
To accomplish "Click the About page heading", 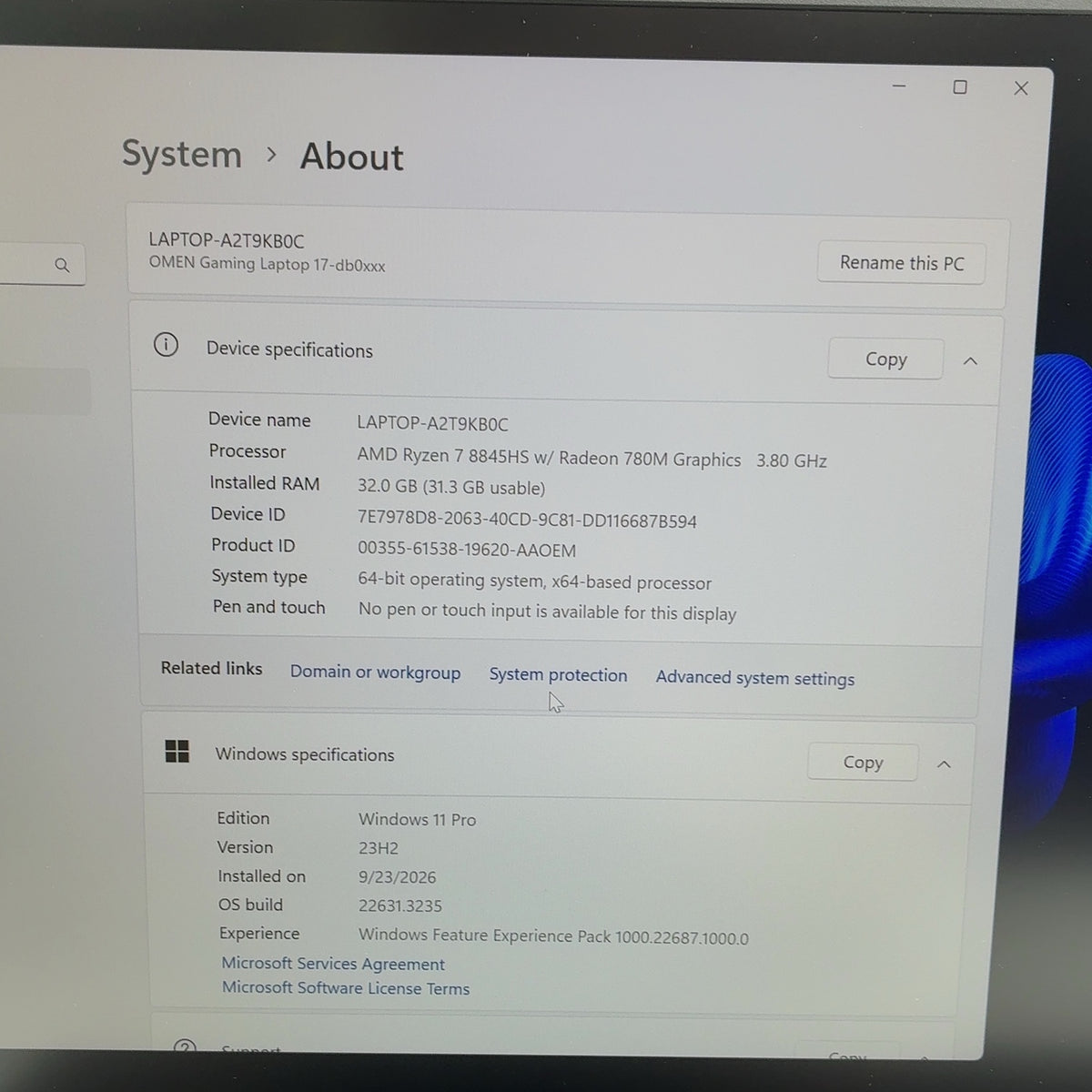I will (x=352, y=157).
